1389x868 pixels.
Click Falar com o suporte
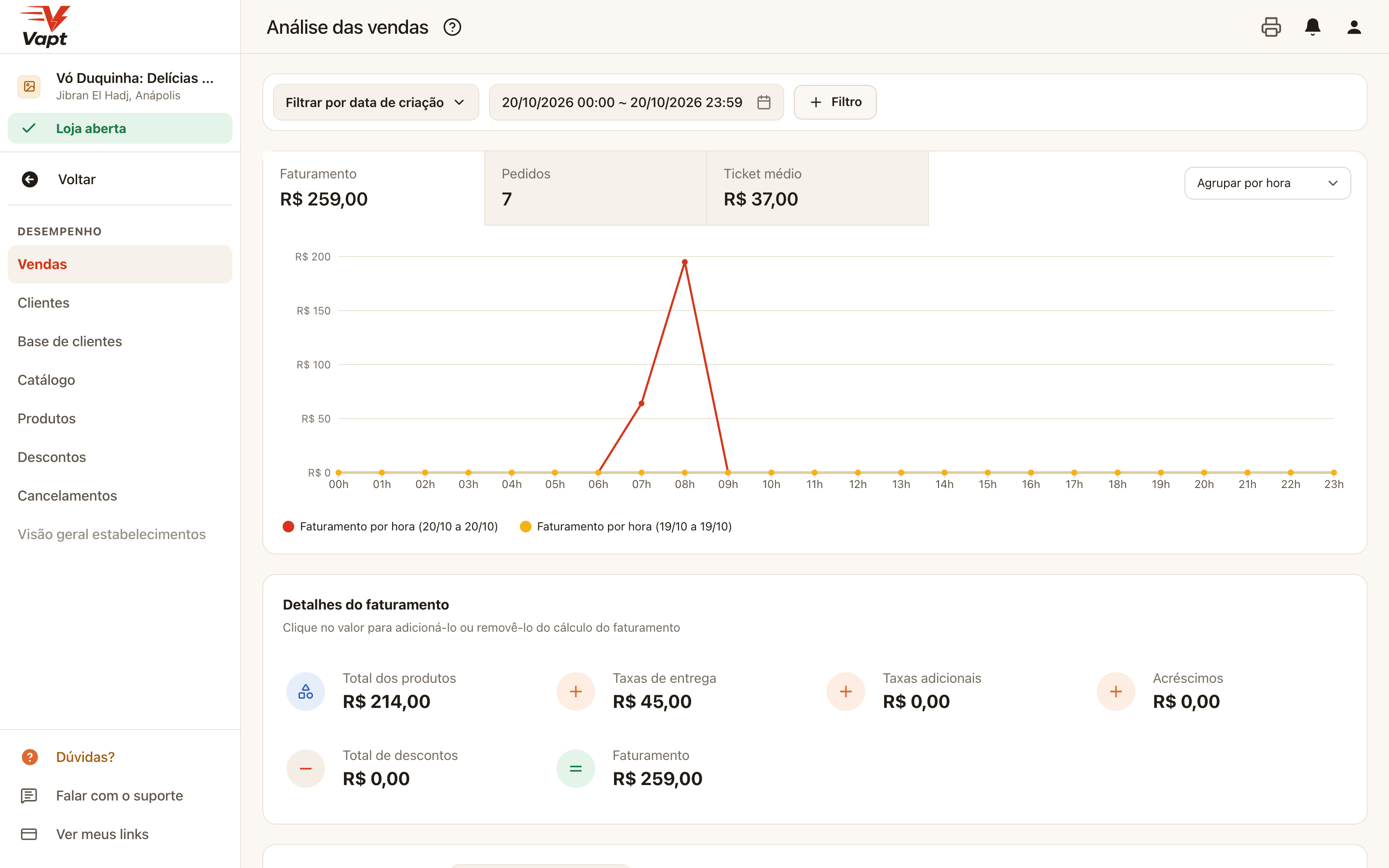pyautogui.click(x=120, y=795)
